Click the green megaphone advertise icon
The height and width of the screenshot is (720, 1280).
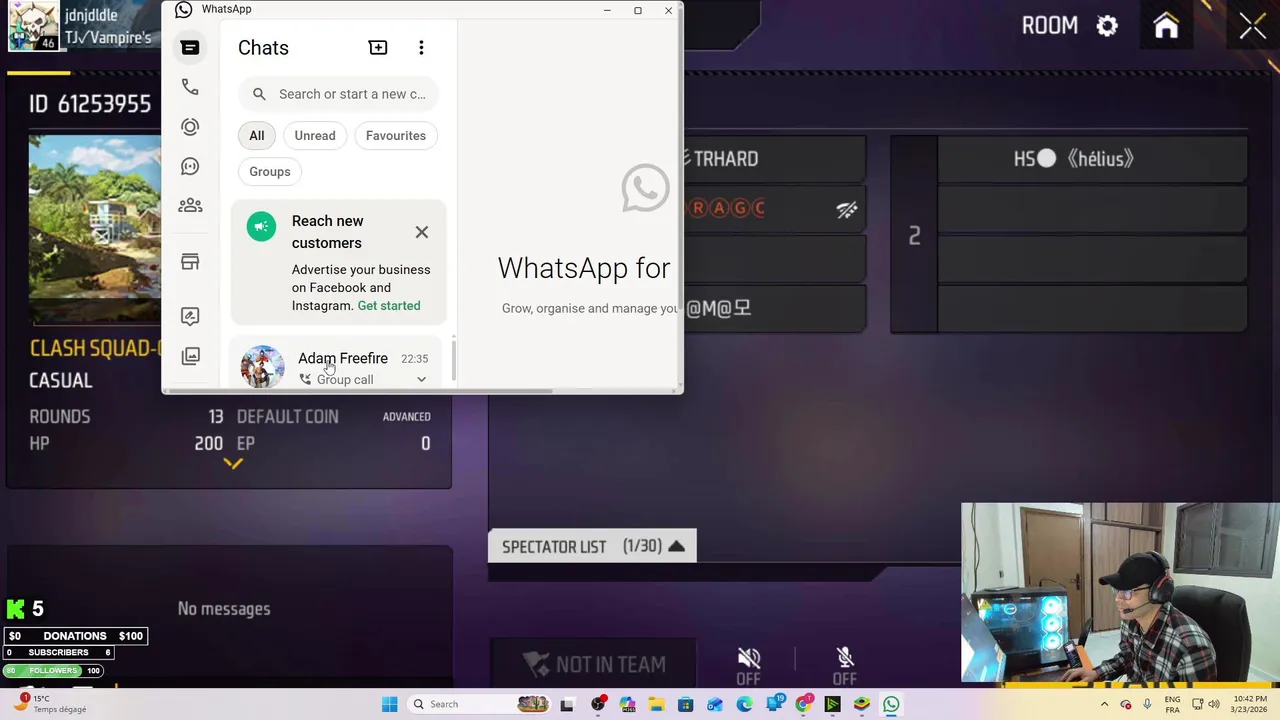pyautogui.click(x=262, y=227)
